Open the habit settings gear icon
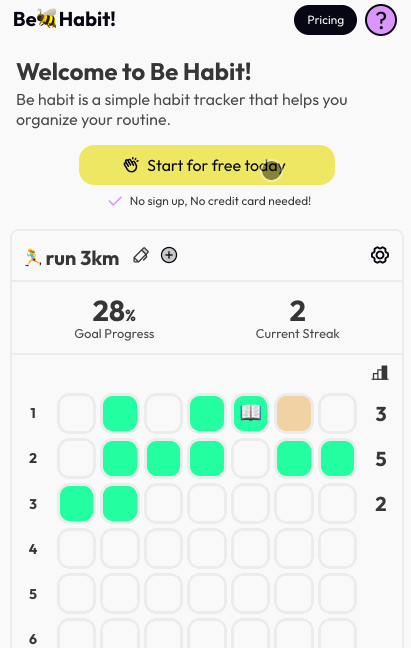411x648 pixels. [x=380, y=255]
